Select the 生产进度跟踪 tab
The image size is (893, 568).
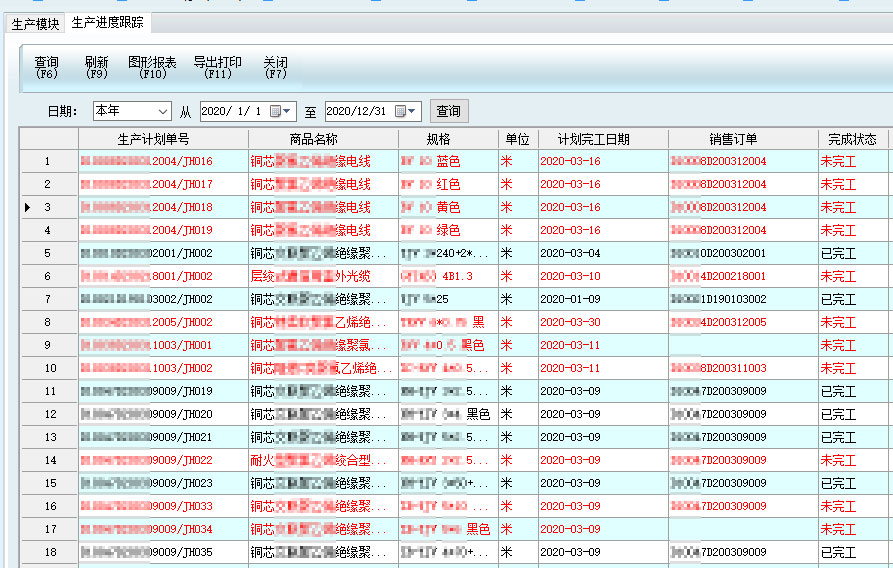tap(108, 23)
